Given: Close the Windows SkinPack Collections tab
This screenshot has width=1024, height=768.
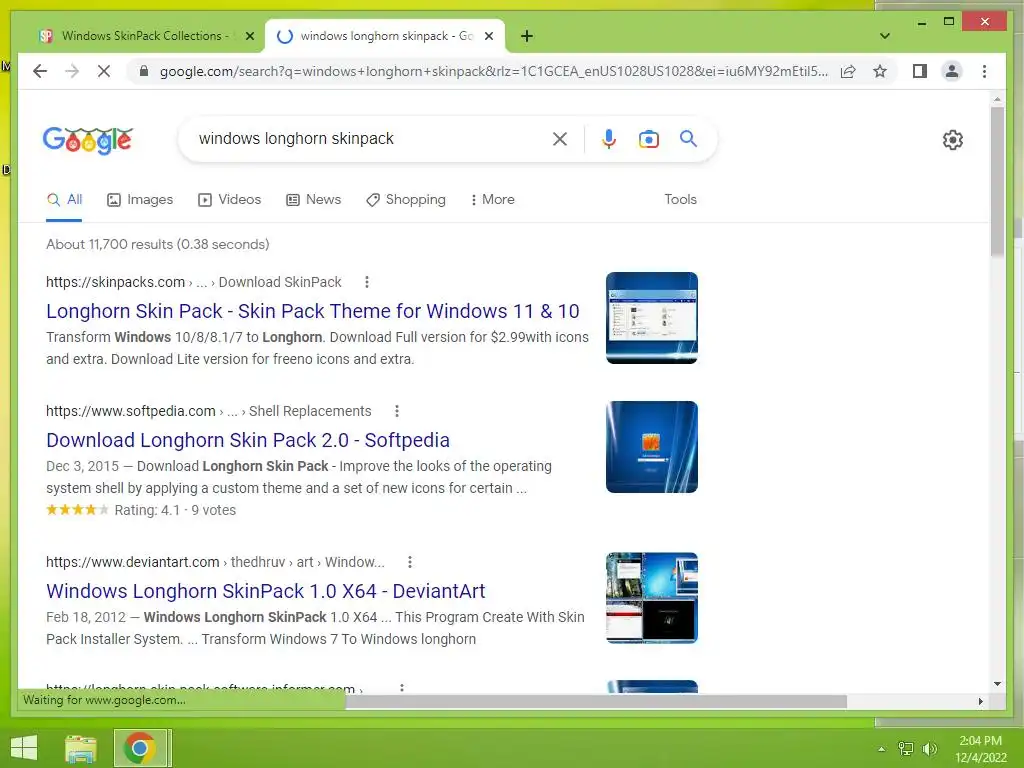Looking at the screenshot, I should coord(249,36).
